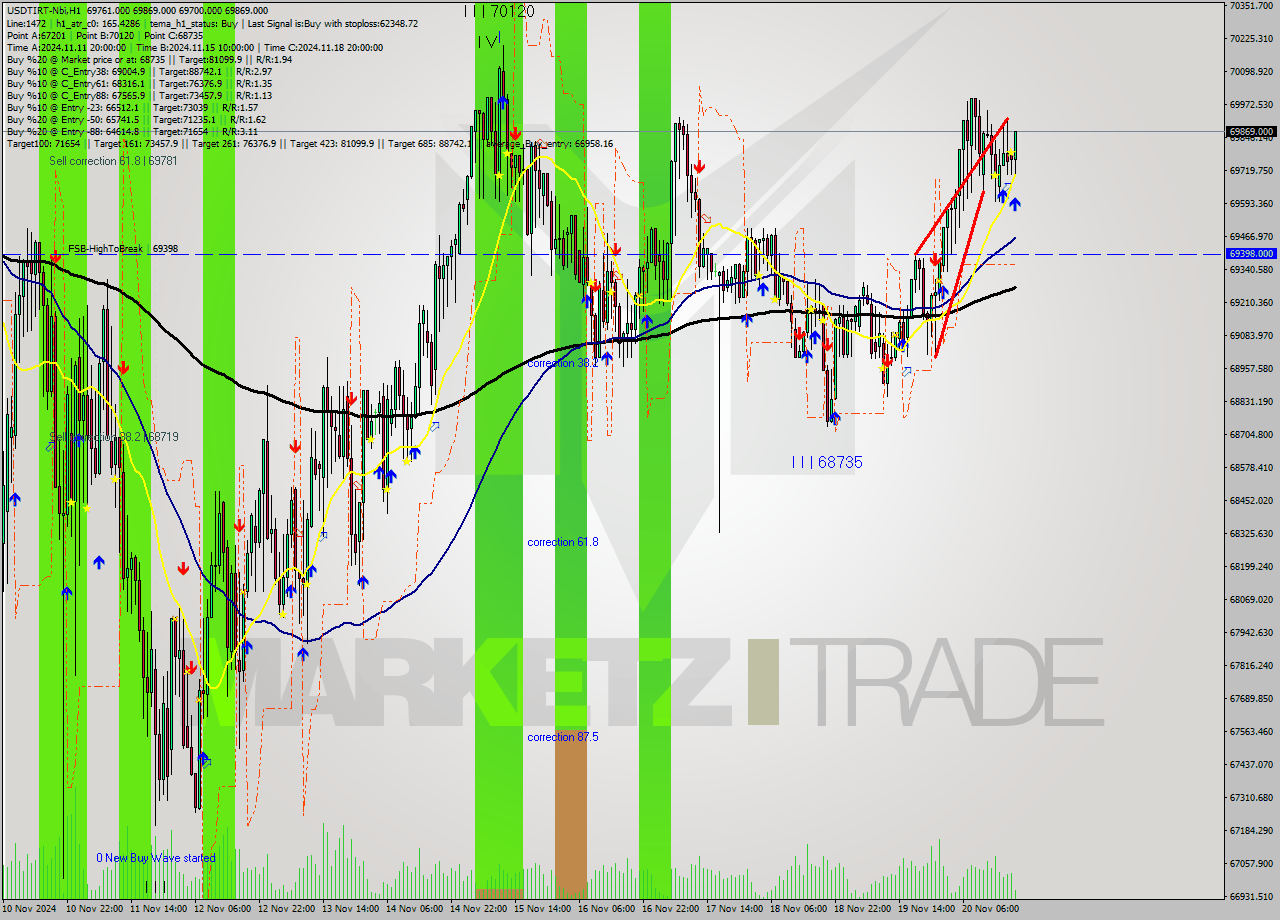
Task: Click the 69719.750 price axis label
Action: (1251, 170)
